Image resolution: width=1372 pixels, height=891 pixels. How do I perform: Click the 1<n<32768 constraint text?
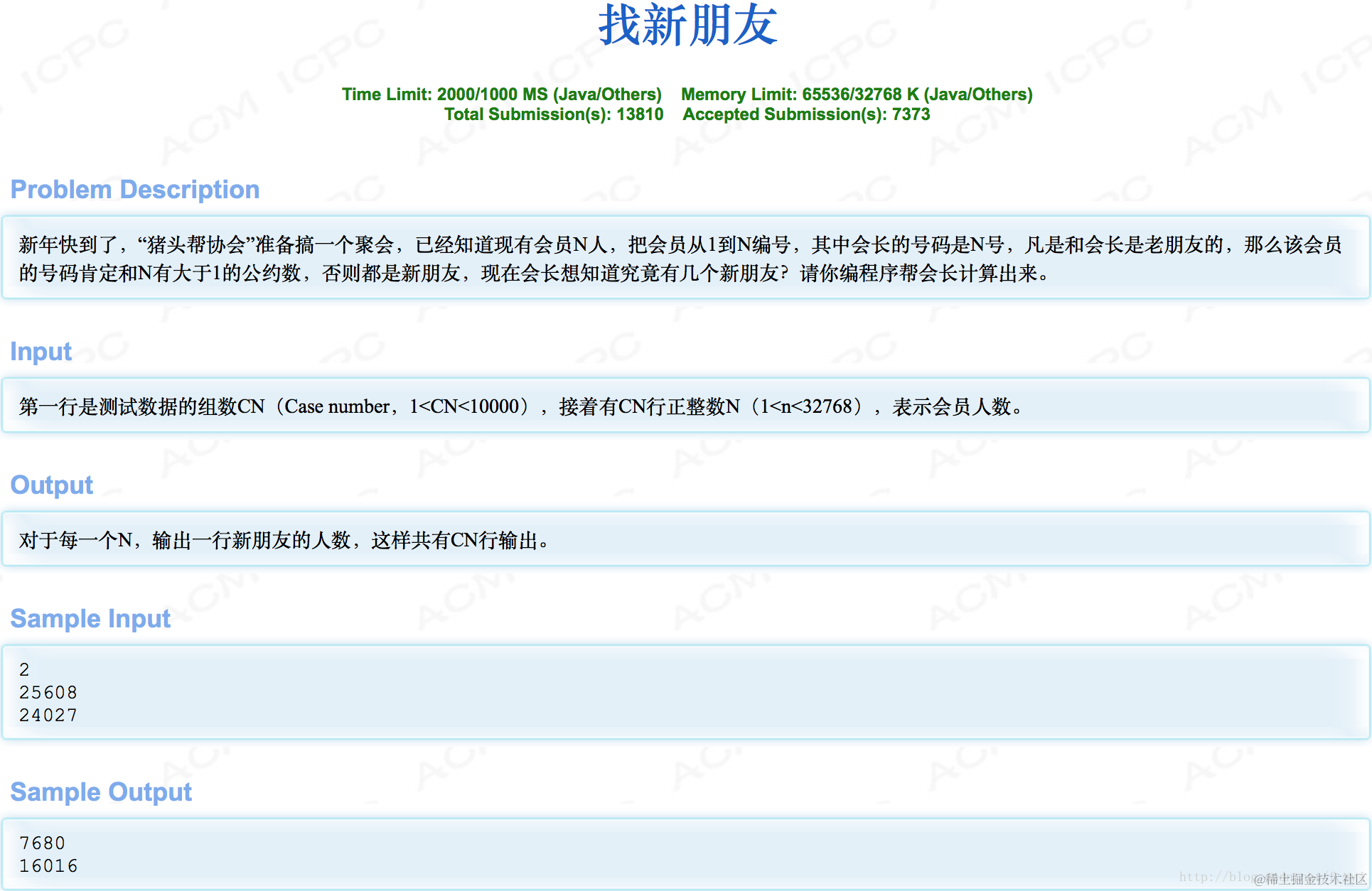(x=806, y=406)
